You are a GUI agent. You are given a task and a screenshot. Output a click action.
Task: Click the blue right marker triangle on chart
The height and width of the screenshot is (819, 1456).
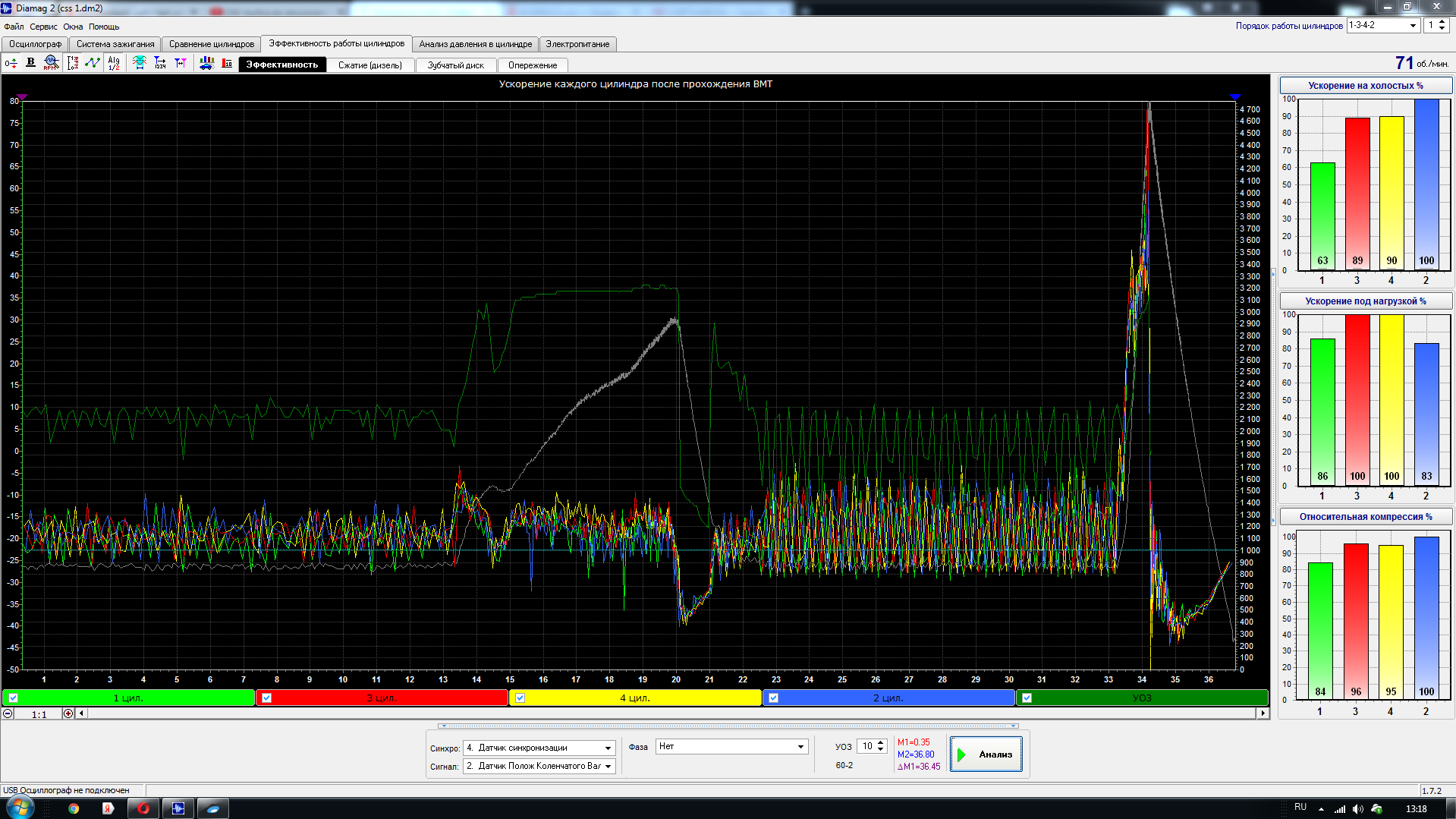click(1234, 97)
